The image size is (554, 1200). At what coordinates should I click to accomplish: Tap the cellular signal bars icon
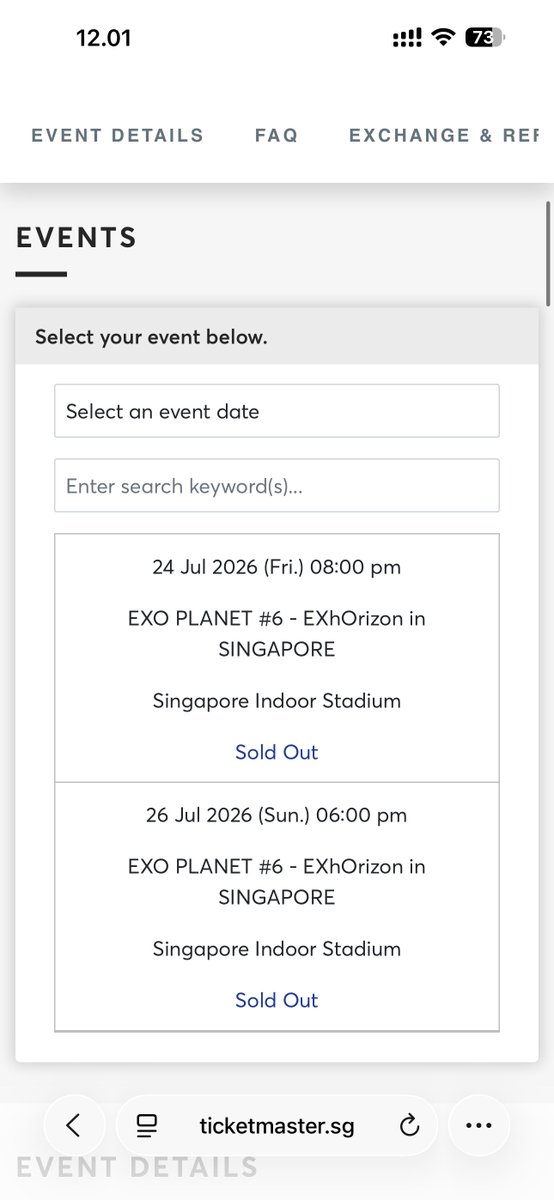tap(407, 39)
